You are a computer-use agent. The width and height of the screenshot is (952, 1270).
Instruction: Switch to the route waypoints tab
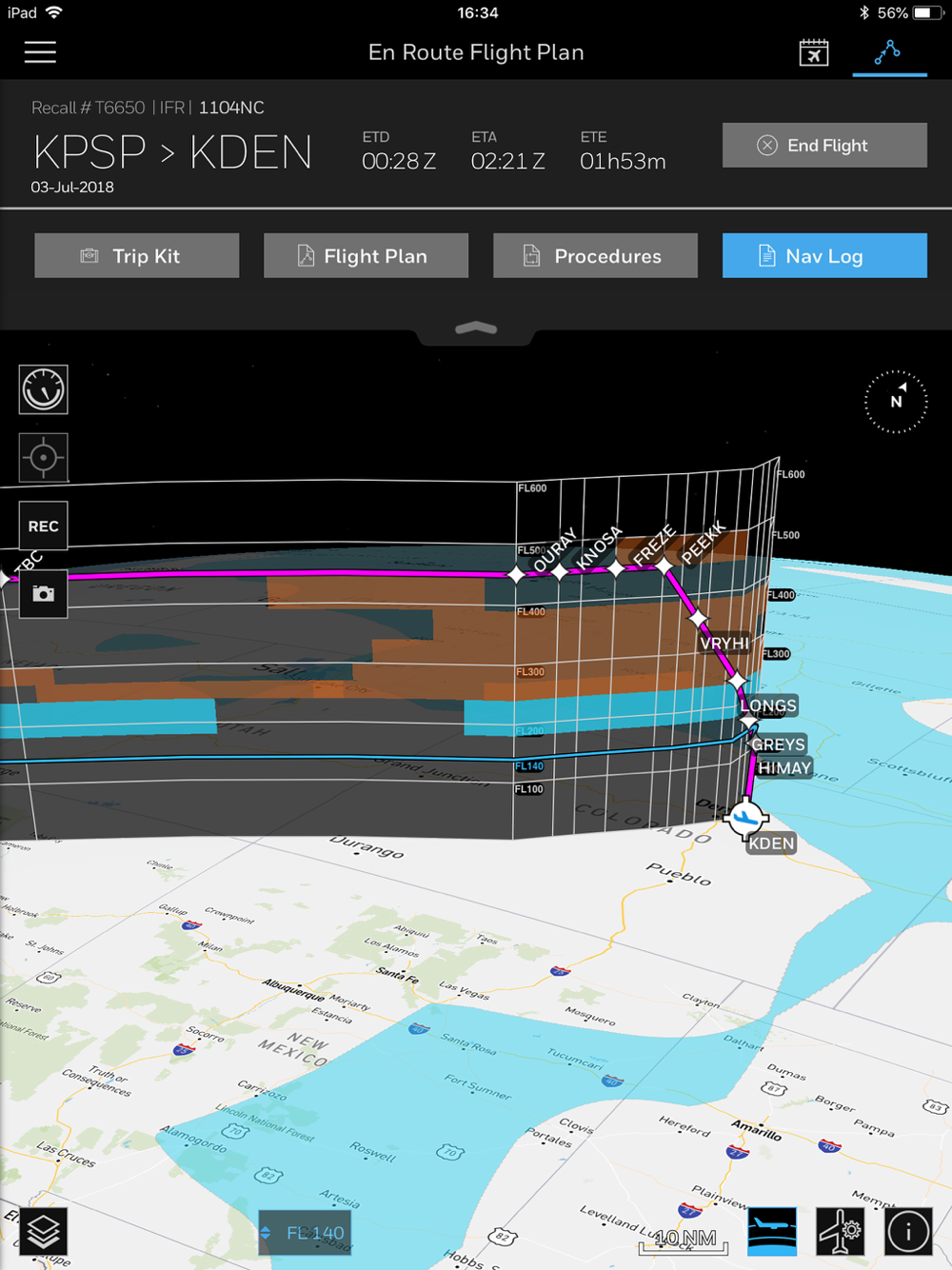(888, 52)
